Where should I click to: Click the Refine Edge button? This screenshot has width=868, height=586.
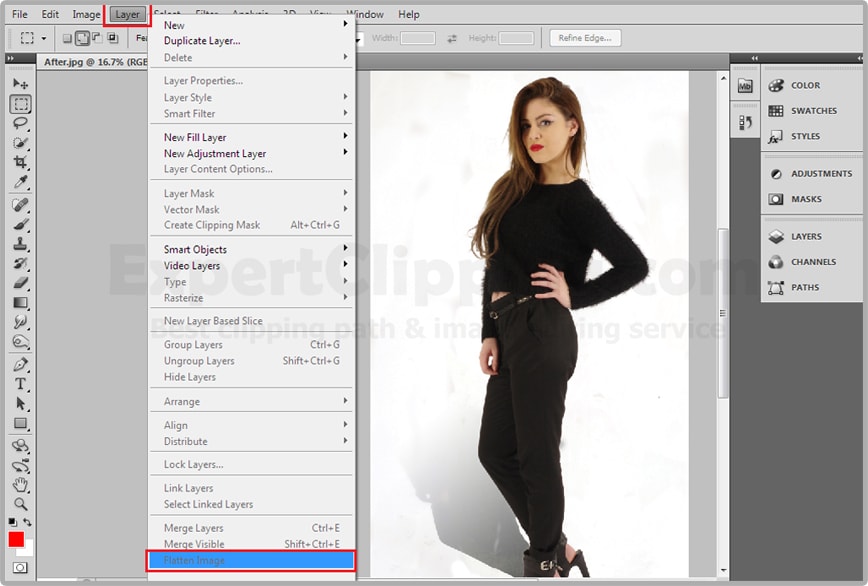click(585, 38)
